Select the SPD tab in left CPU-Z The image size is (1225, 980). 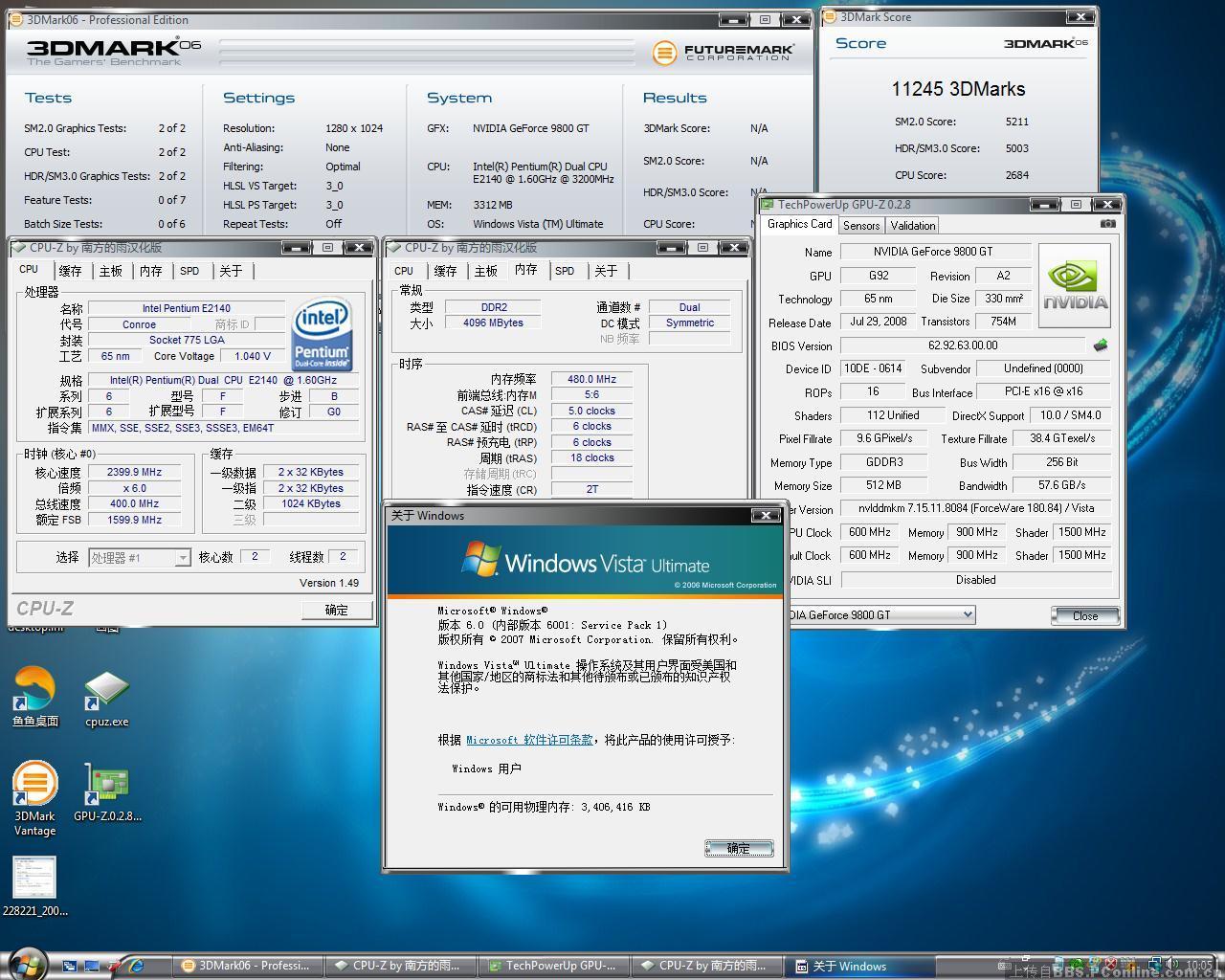(189, 271)
